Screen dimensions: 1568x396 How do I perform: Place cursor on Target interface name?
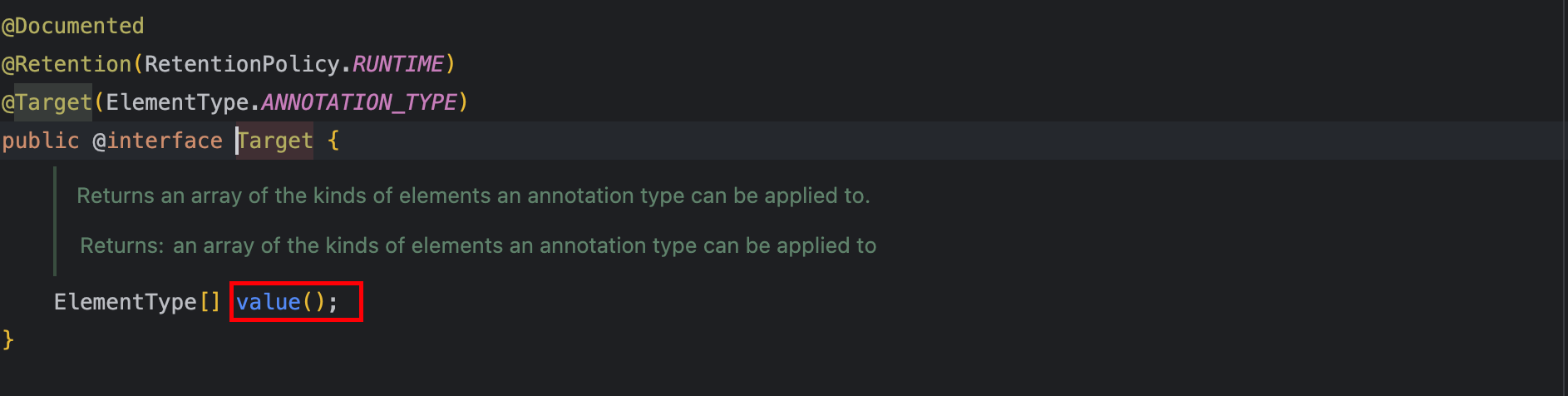click(276, 141)
